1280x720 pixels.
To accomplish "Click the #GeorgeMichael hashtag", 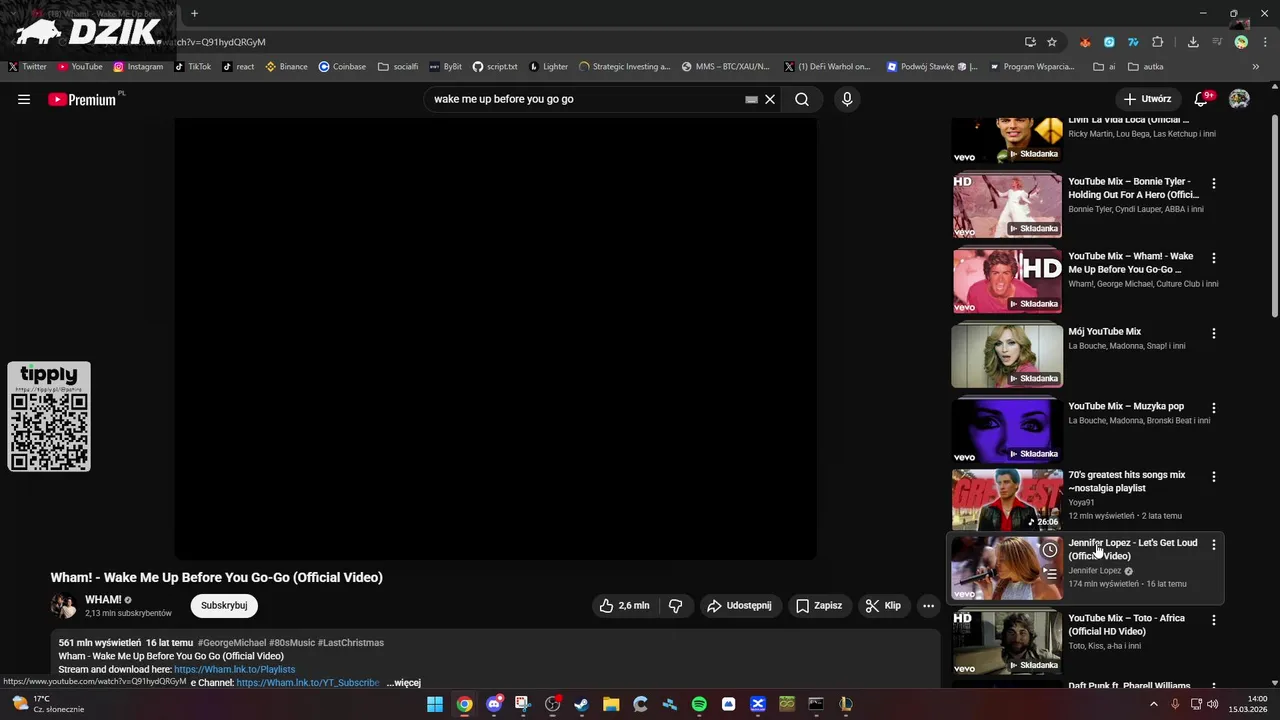I will (x=231, y=643).
